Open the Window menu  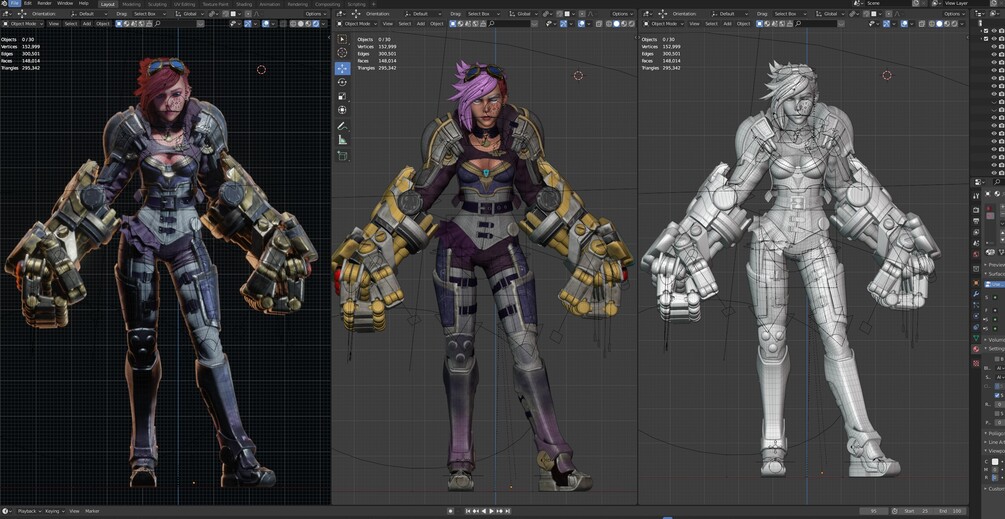click(65, 3)
